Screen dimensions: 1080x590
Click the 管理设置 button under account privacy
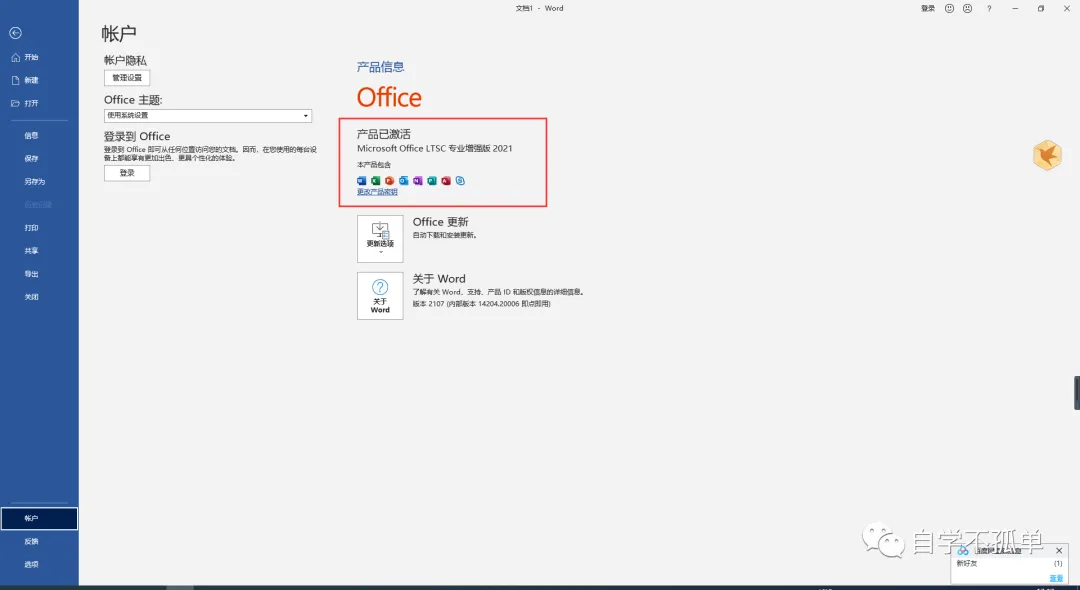click(127, 78)
